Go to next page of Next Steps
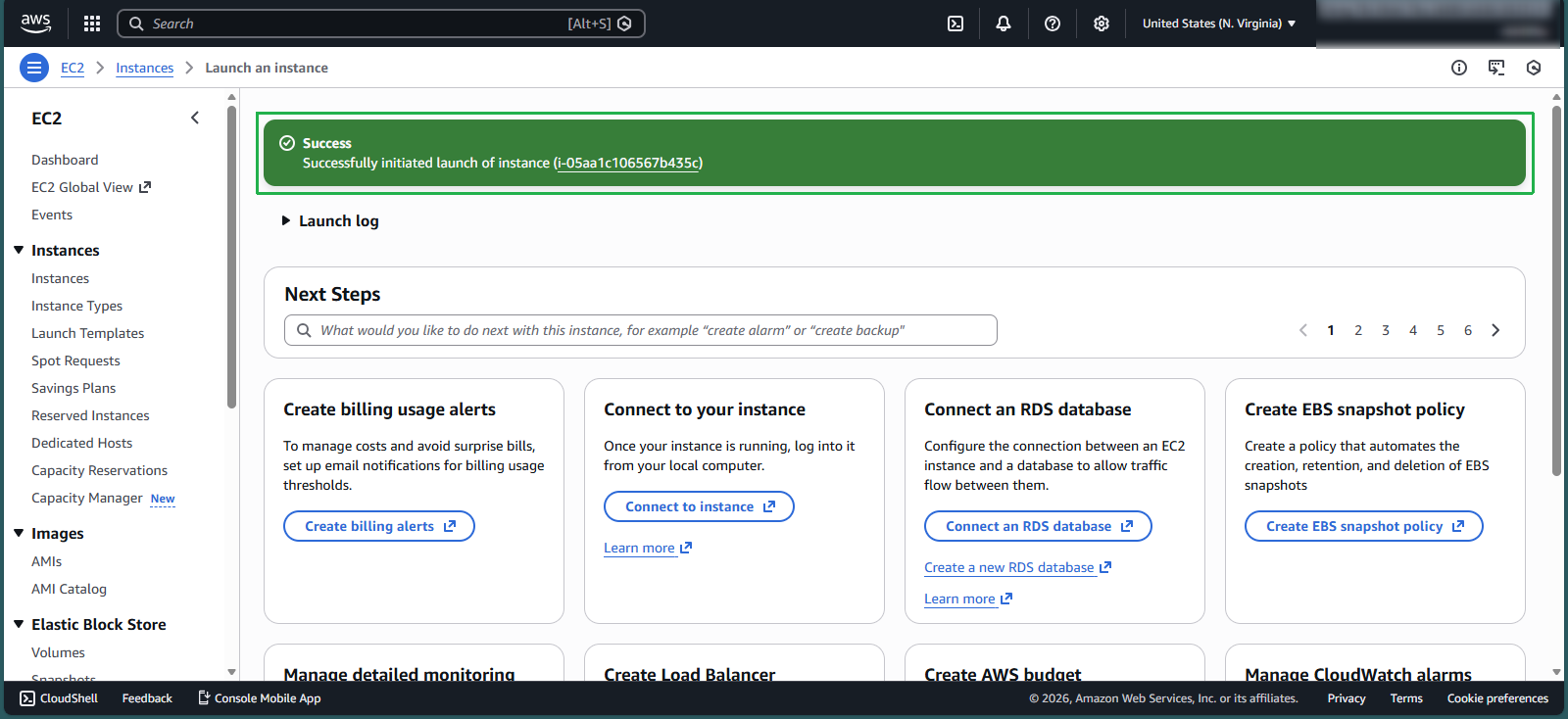1568x719 pixels. click(1495, 330)
